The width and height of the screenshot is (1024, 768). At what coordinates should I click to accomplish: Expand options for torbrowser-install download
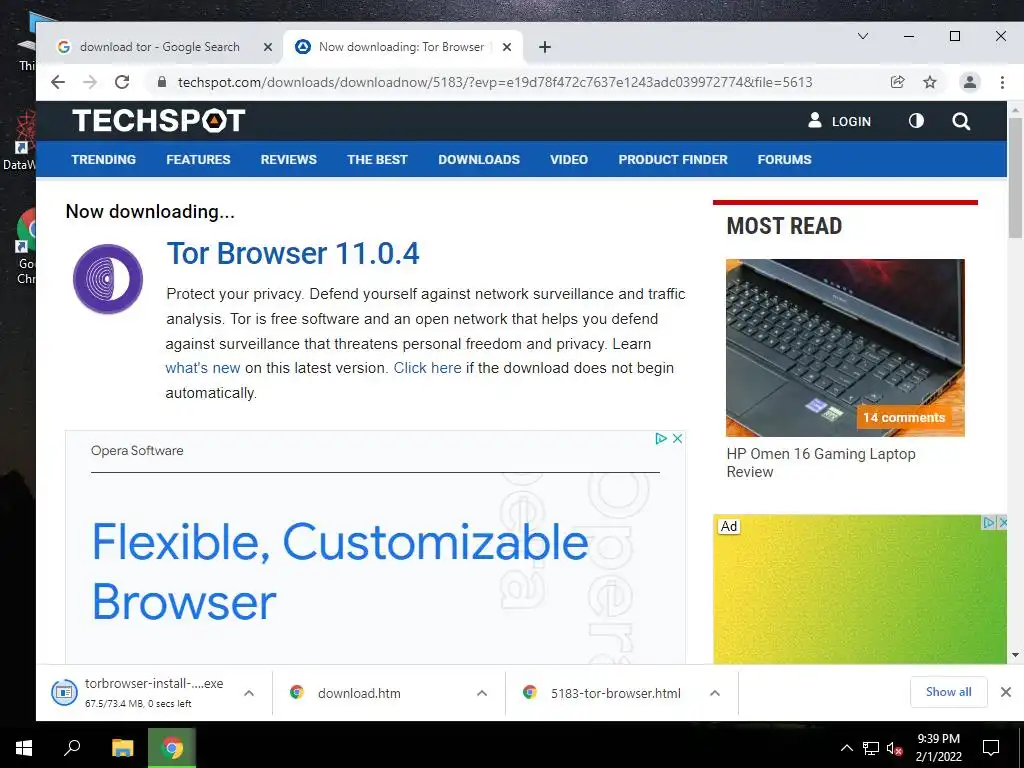click(x=249, y=693)
